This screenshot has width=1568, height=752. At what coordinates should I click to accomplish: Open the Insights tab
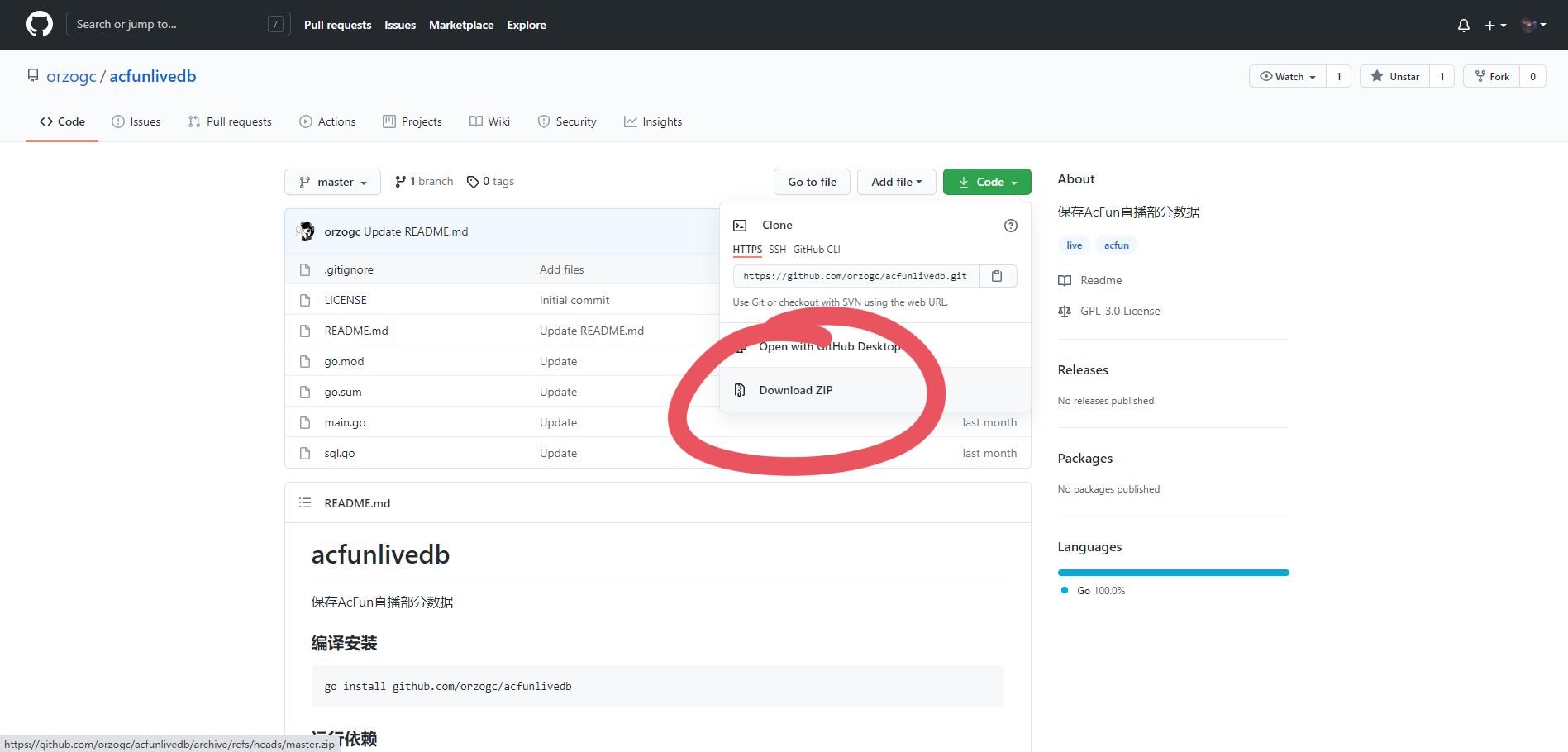653,121
